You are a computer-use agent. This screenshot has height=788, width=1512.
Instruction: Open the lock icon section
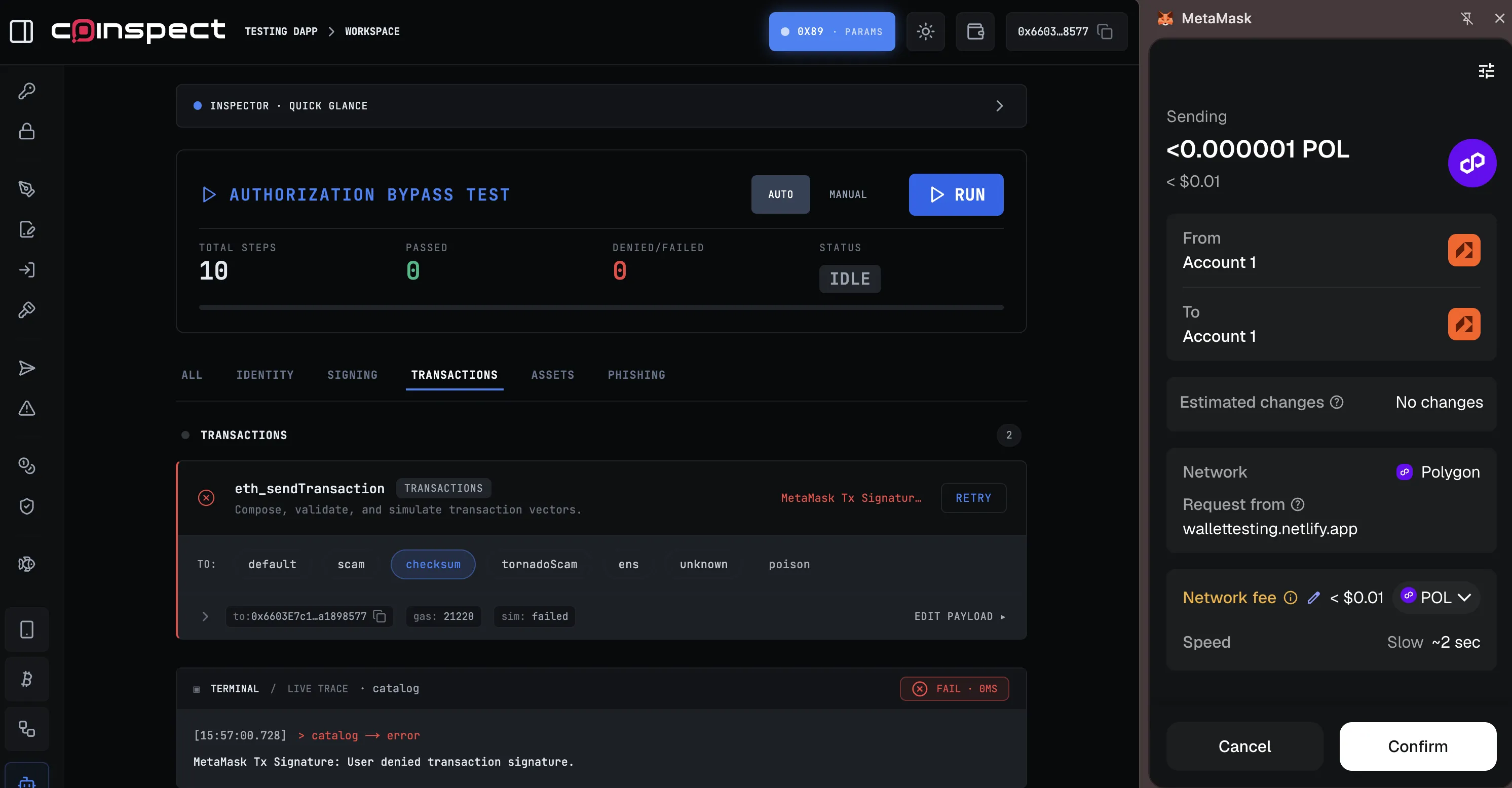tap(26, 131)
